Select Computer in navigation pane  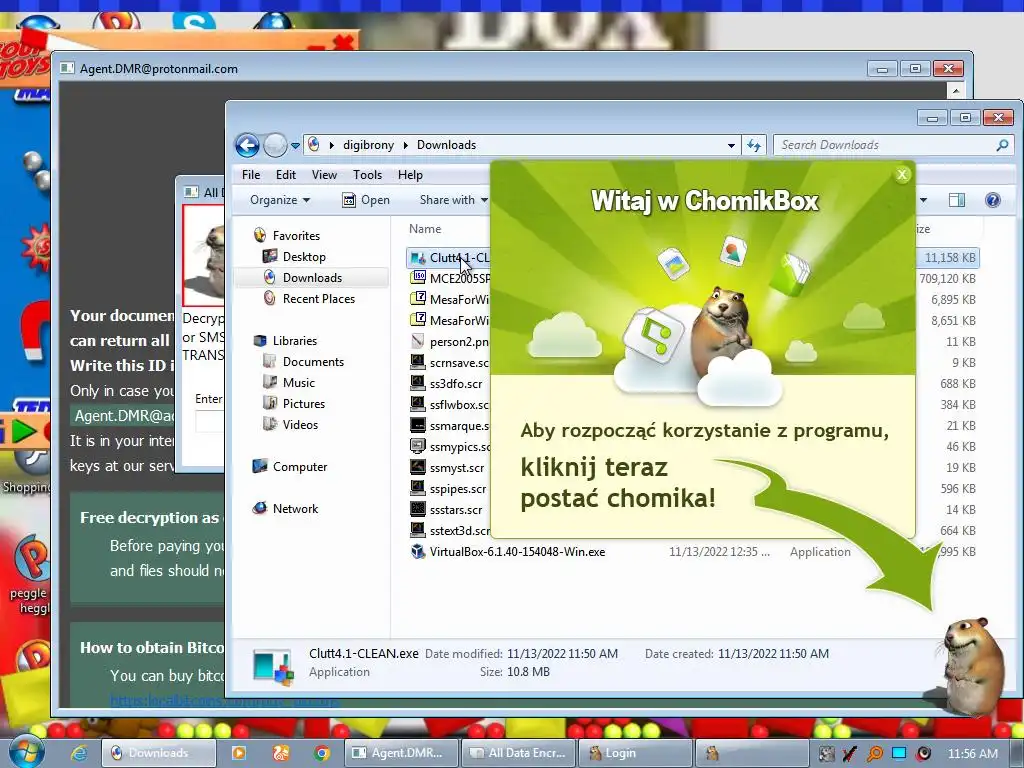[300, 467]
